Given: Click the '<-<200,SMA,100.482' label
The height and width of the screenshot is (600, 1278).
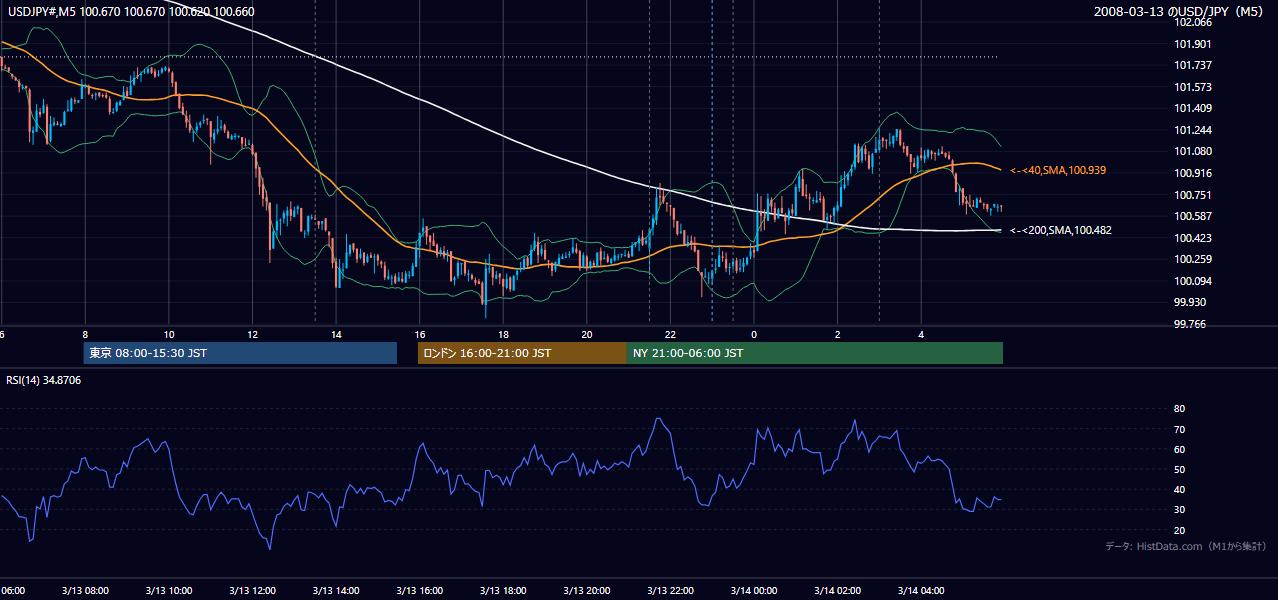Looking at the screenshot, I should click(x=1060, y=230).
